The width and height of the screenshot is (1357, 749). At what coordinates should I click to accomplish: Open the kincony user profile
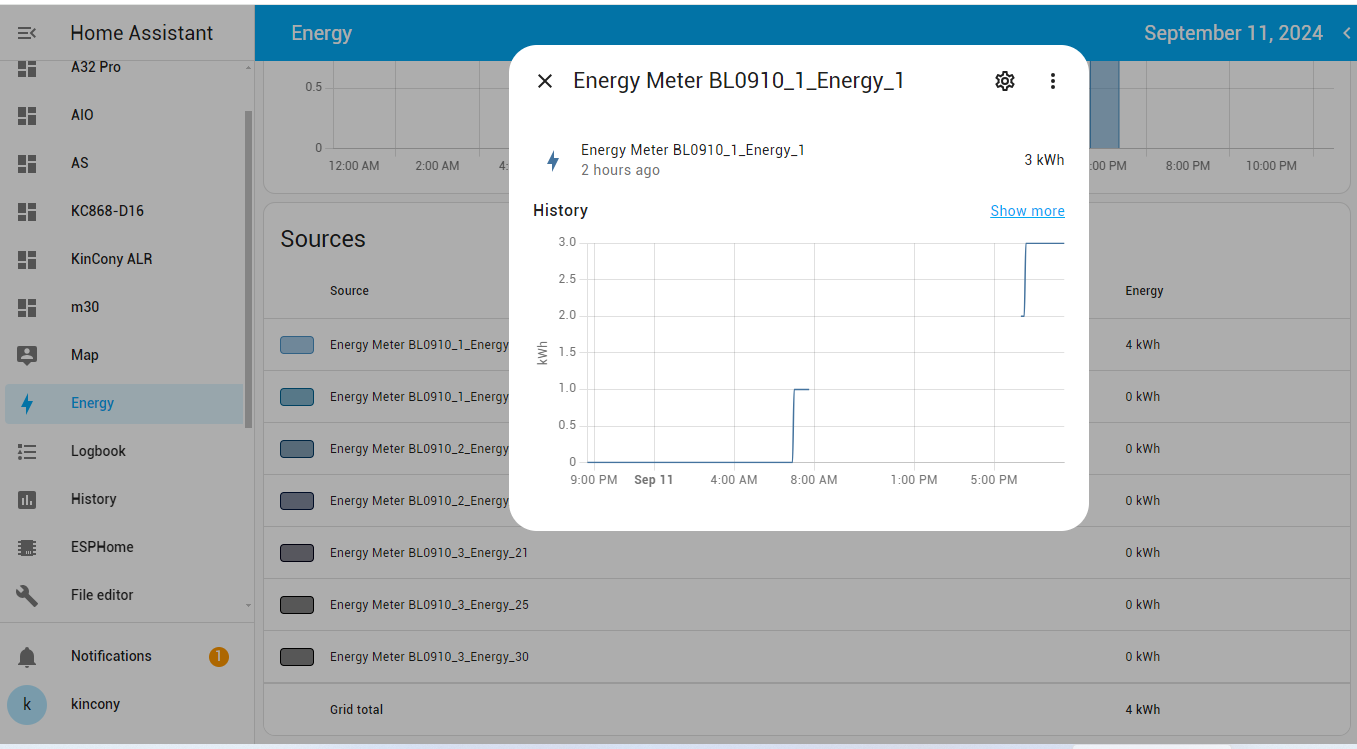click(x=95, y=704)
